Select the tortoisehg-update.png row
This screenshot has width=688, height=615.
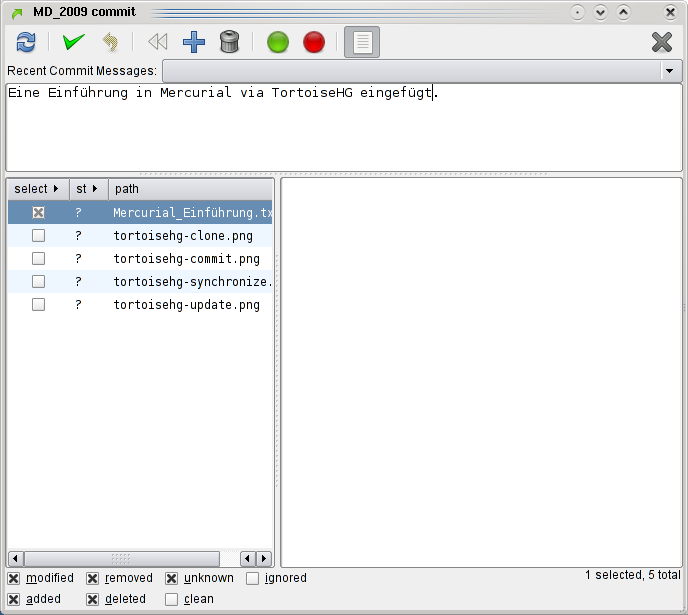[186, 305]
